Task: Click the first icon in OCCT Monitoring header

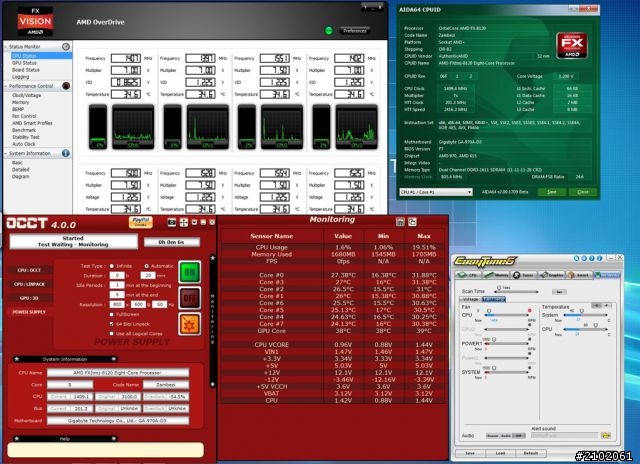Action: (400, 222)
